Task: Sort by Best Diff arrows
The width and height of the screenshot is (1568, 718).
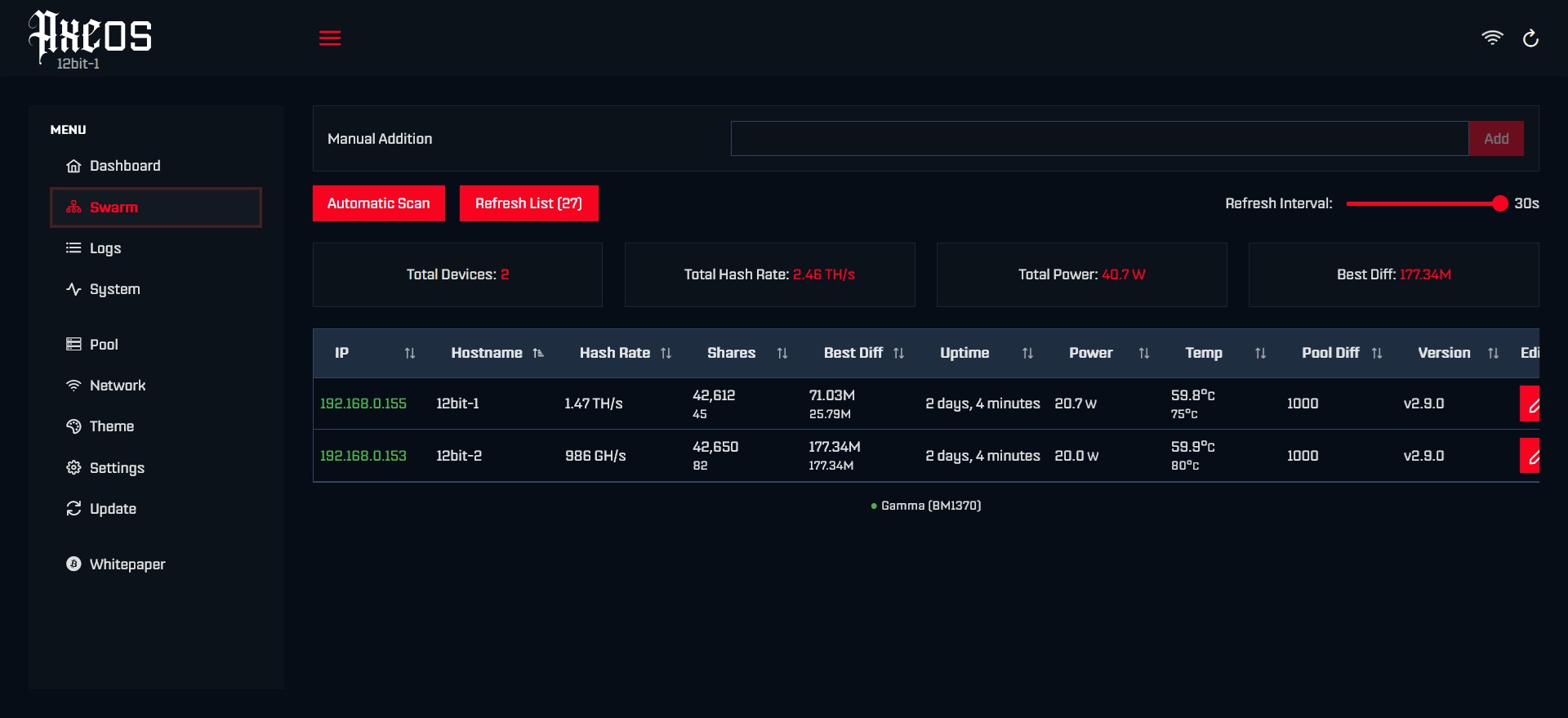Action: tap(898, 354)
